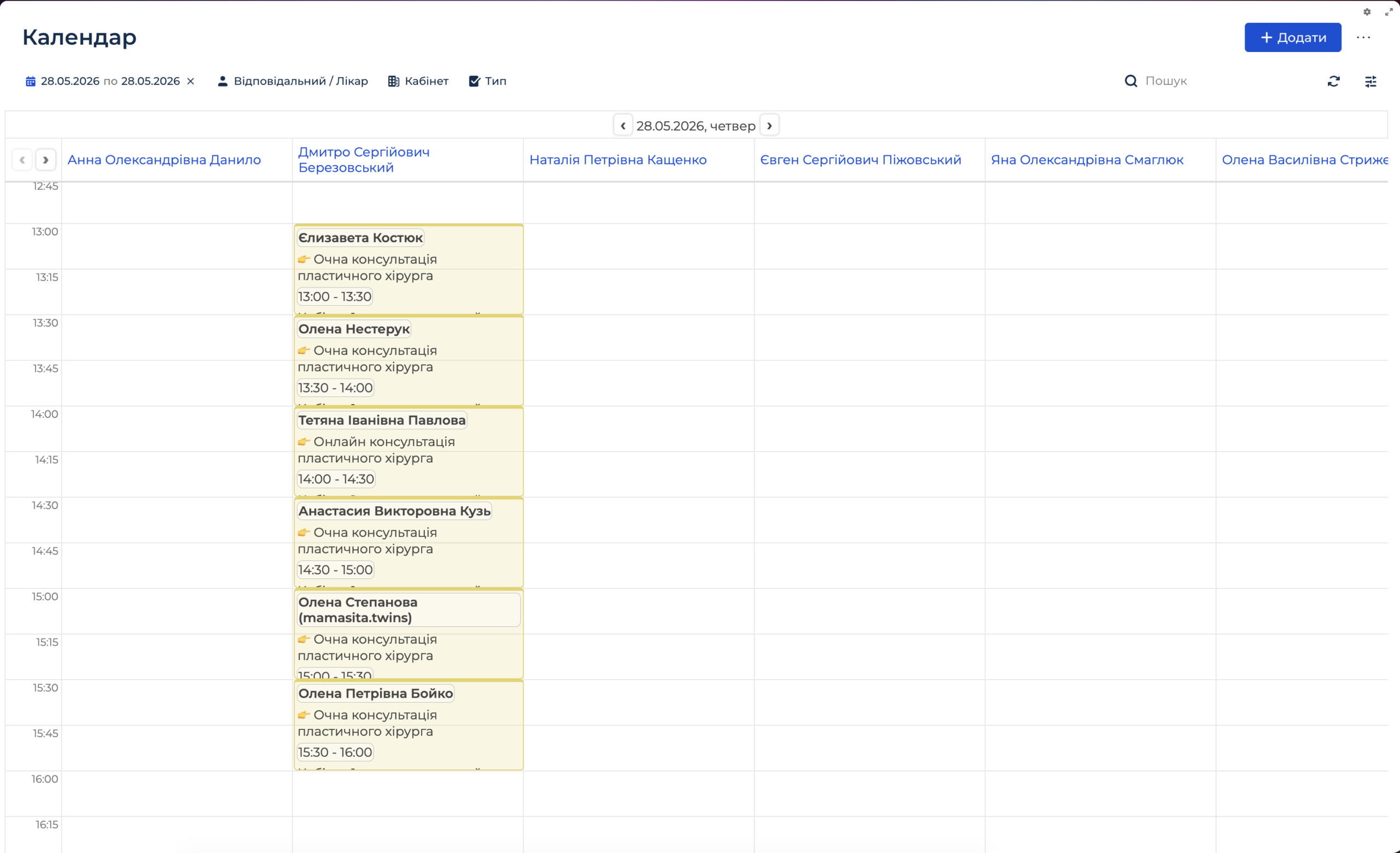Screen dimensions: 1400x853
Task: Open the Відповідальний / Лікар filter
Action: pyautogui.click(x=293, y=81)
